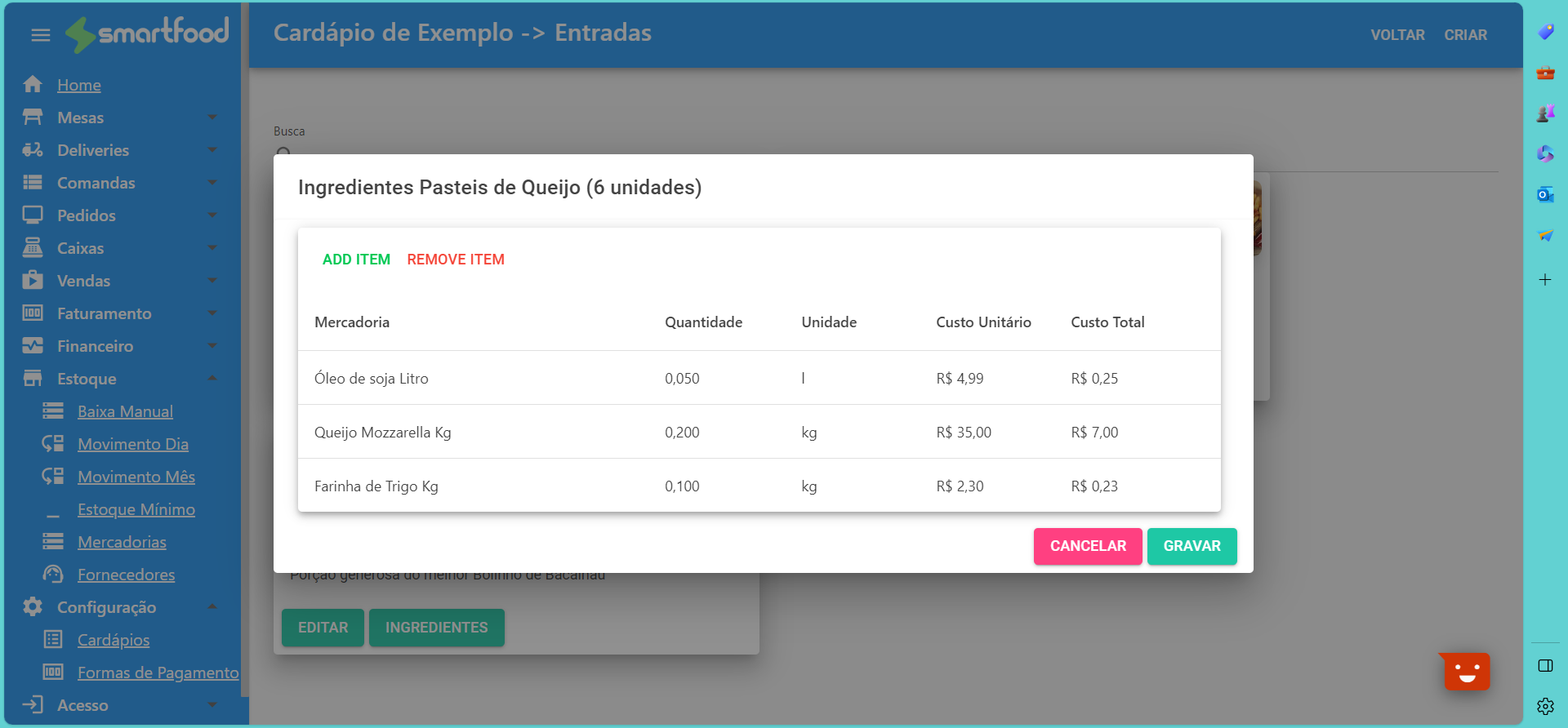Image resolution: width=1568 pixels, height=728 pixels.
Task: Collapse the Configuração section arrow
Action: (212, 607)
